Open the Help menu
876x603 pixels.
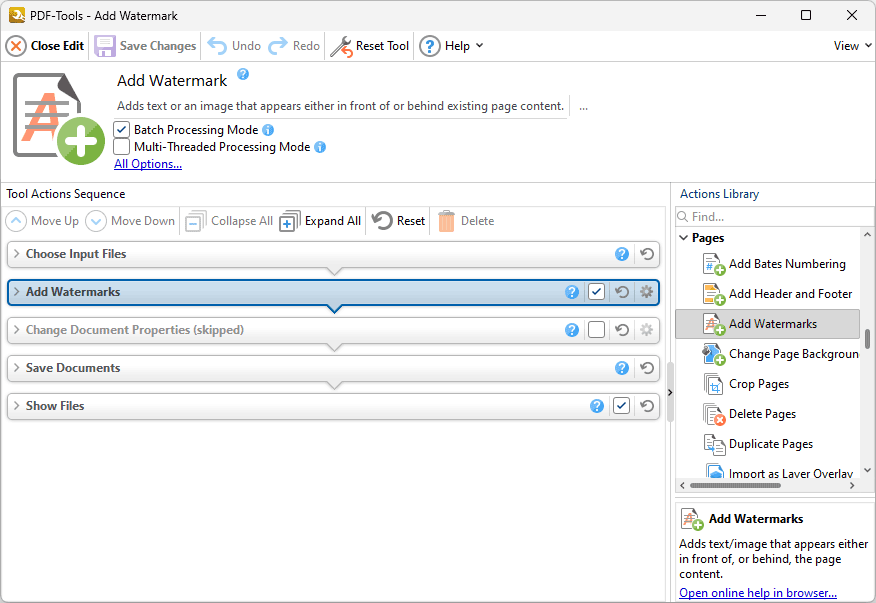(x=451, y=46)
